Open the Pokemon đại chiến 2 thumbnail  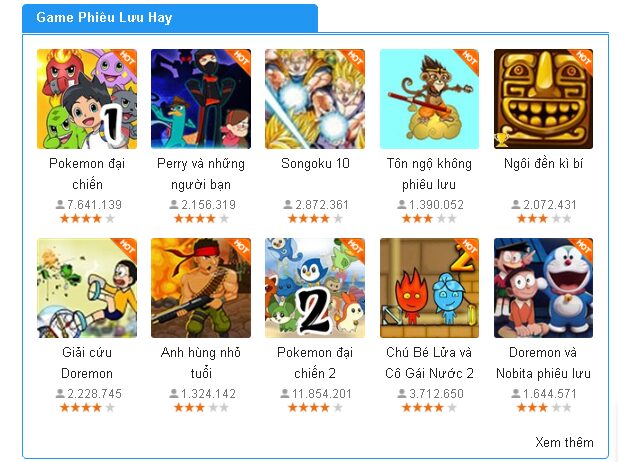[315, 288]
